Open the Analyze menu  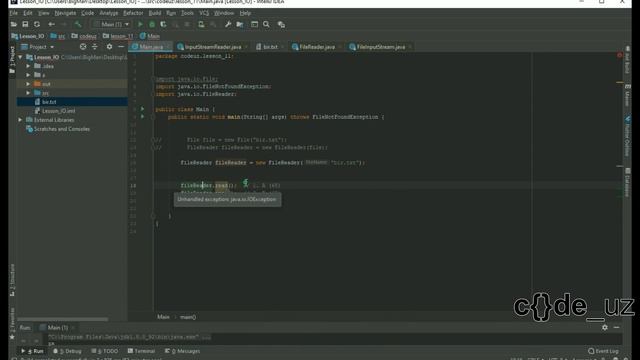(x=109, y=13)
